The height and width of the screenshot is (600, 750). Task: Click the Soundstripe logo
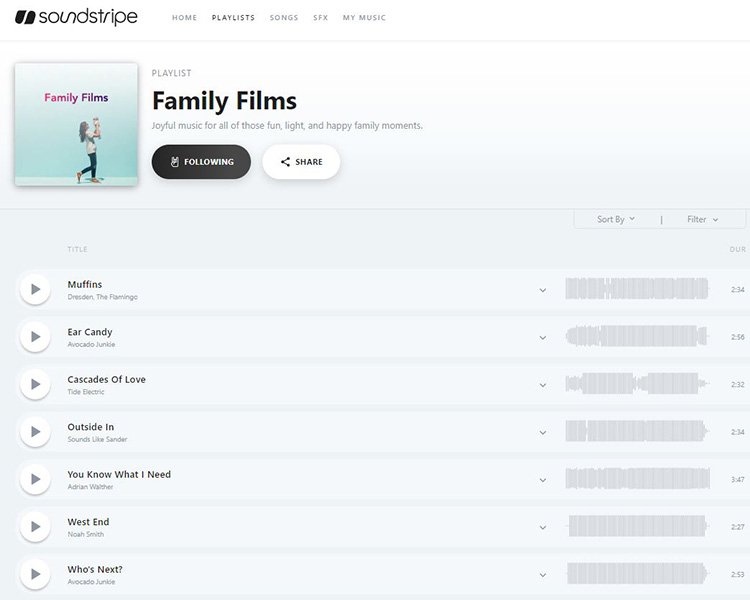[77, 17]
